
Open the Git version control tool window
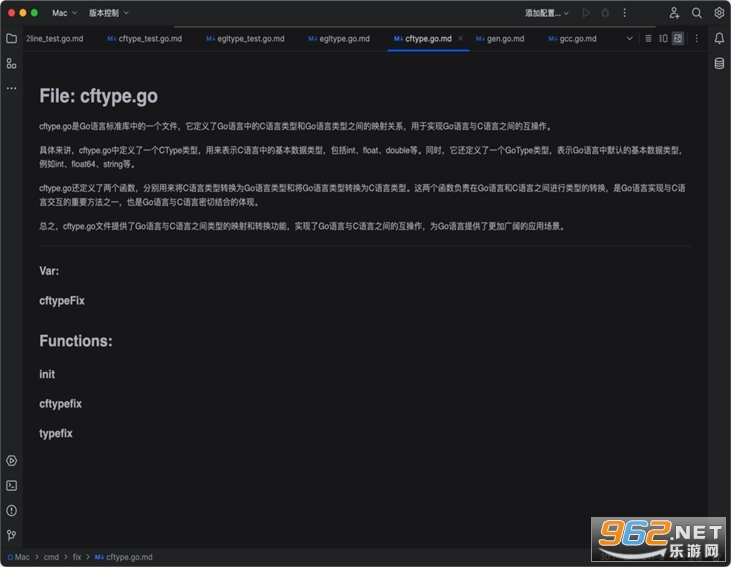[12, 535]
